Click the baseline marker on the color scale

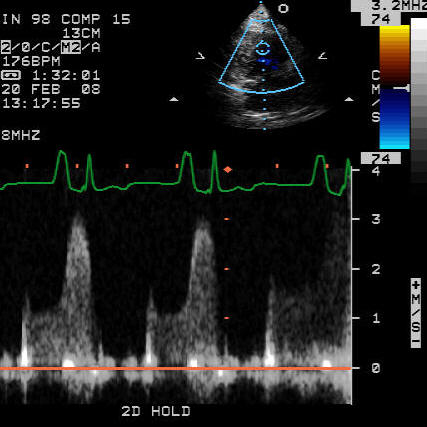click(402, 88)
